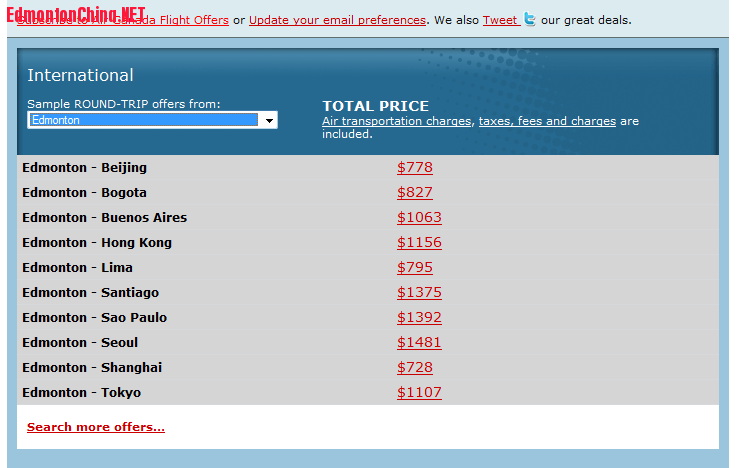Choose the $1063 Buenos Aires fare

tap(419, 217)
